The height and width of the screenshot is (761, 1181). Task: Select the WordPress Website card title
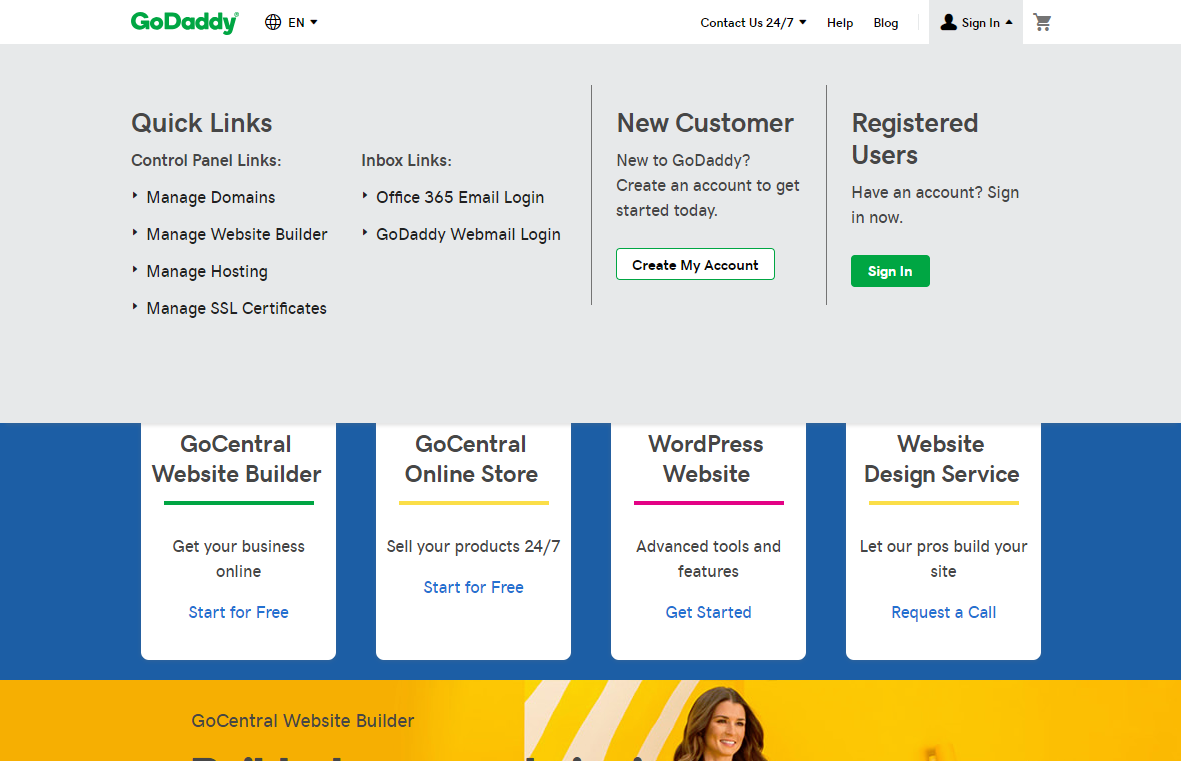pos(706,459)
